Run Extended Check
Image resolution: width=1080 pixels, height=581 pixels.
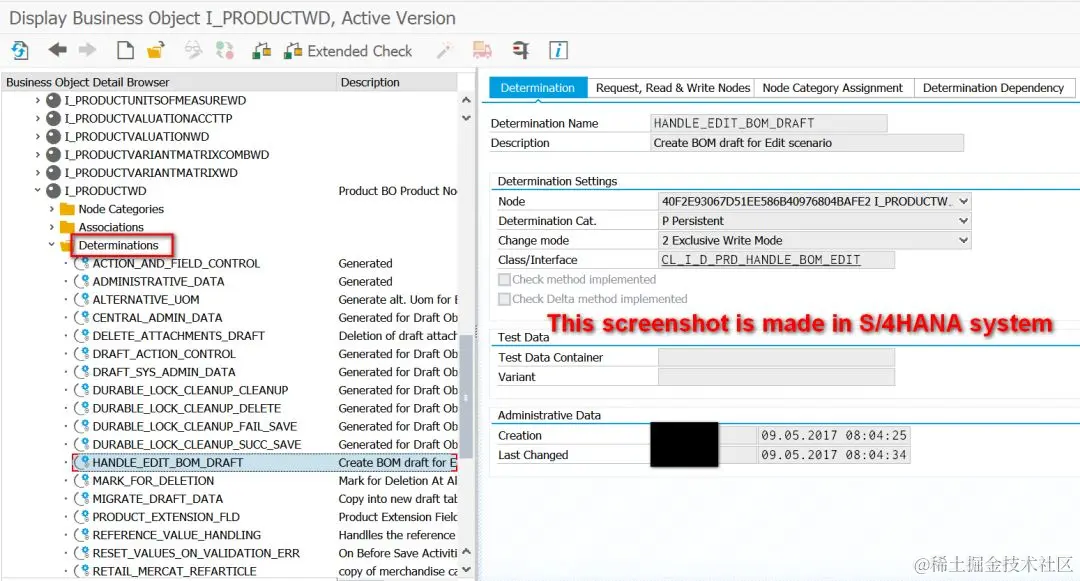[x=348, y=51]
